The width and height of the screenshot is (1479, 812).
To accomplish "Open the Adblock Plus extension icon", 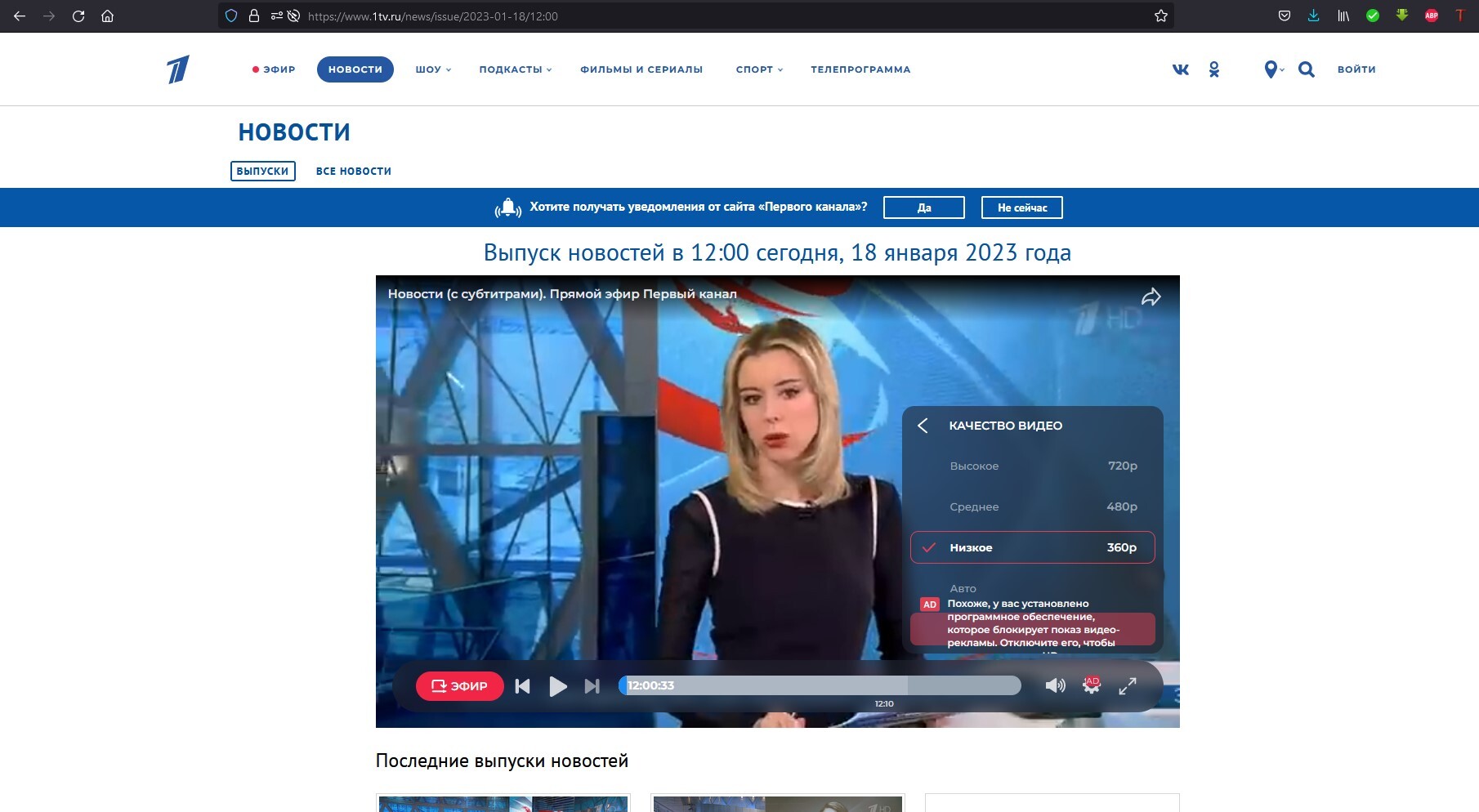I will coord(1432,16).
